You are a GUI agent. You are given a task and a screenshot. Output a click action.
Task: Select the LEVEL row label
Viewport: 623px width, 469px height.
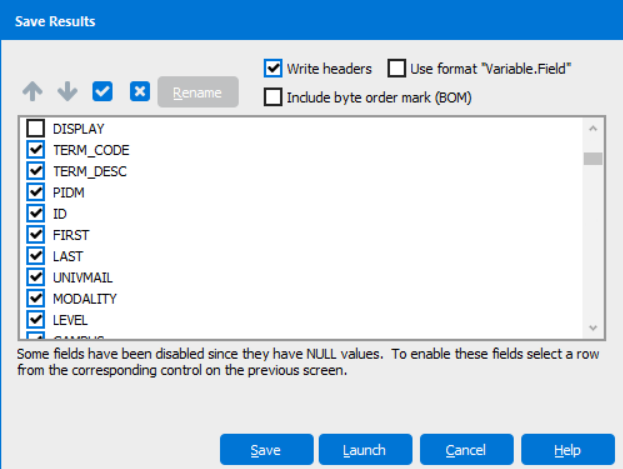(x=70, y=320)
